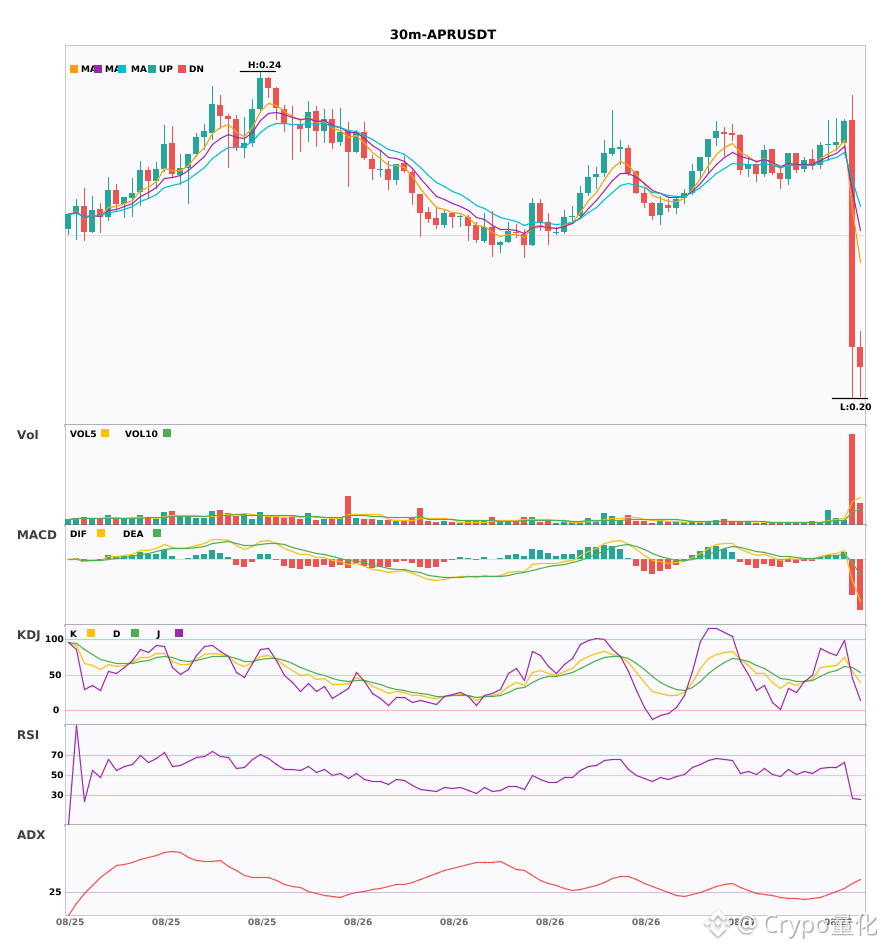Click the DIF legend text
This screenshot has width=885, height=950.
point(78,534)
